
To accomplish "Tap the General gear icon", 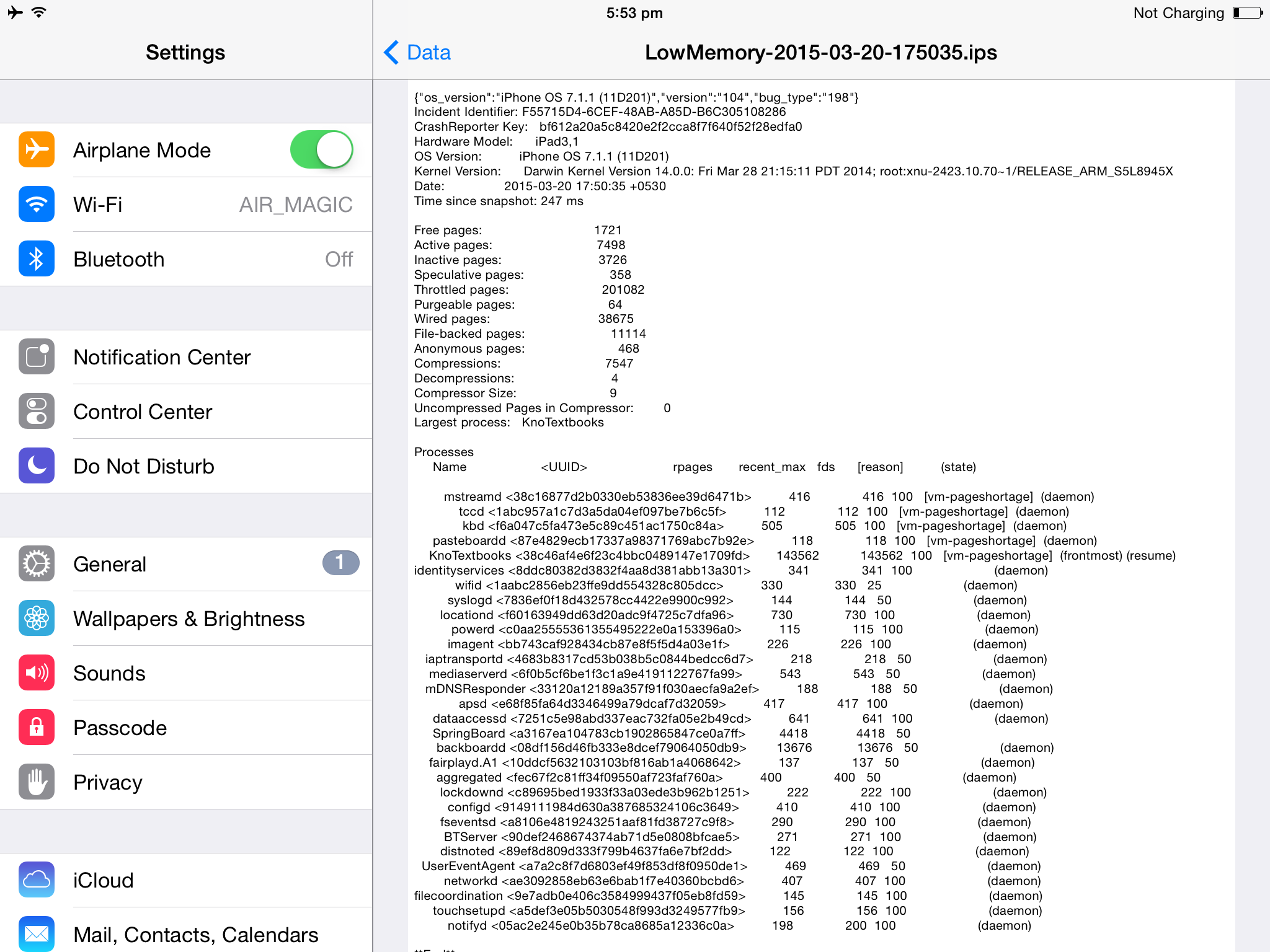I will pos(37,564).
